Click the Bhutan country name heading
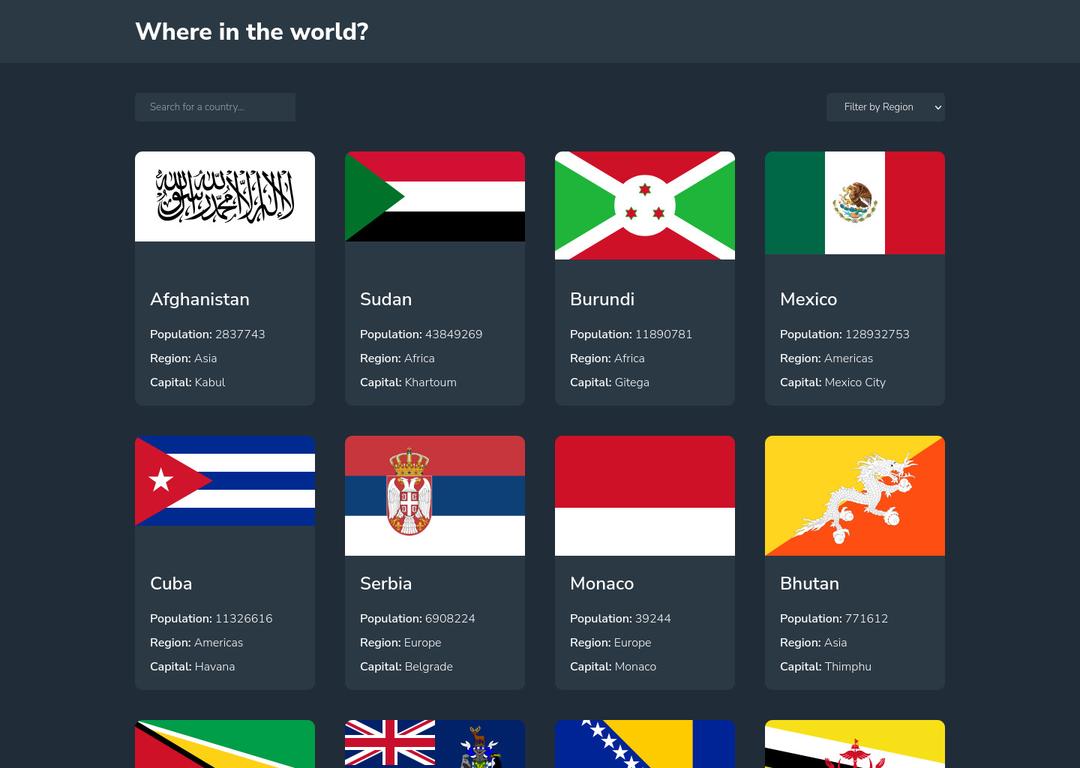This screenshot has height=768, width=1080. pos(809,583)
